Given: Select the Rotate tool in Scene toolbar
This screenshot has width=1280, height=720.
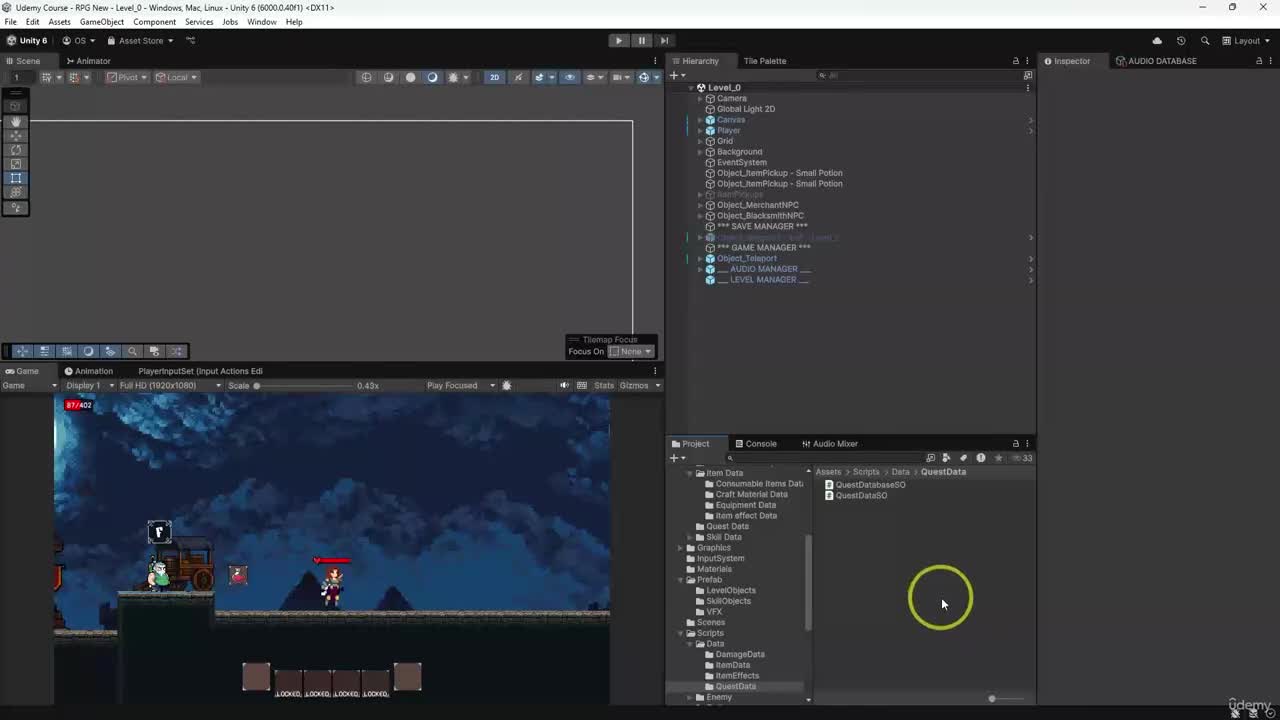Looking at the screenshot, I should pos(16,149).
